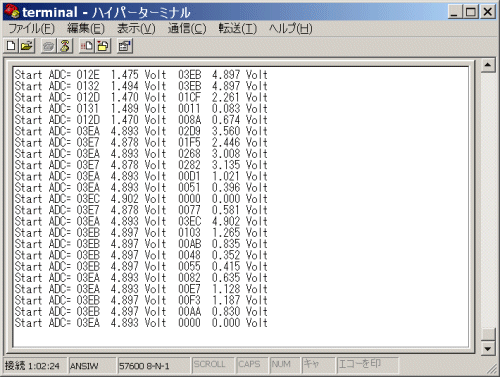Click the 3.008 Volt reading
The width and height of the screenshot is (500, 377).
(x=240, y=154)
